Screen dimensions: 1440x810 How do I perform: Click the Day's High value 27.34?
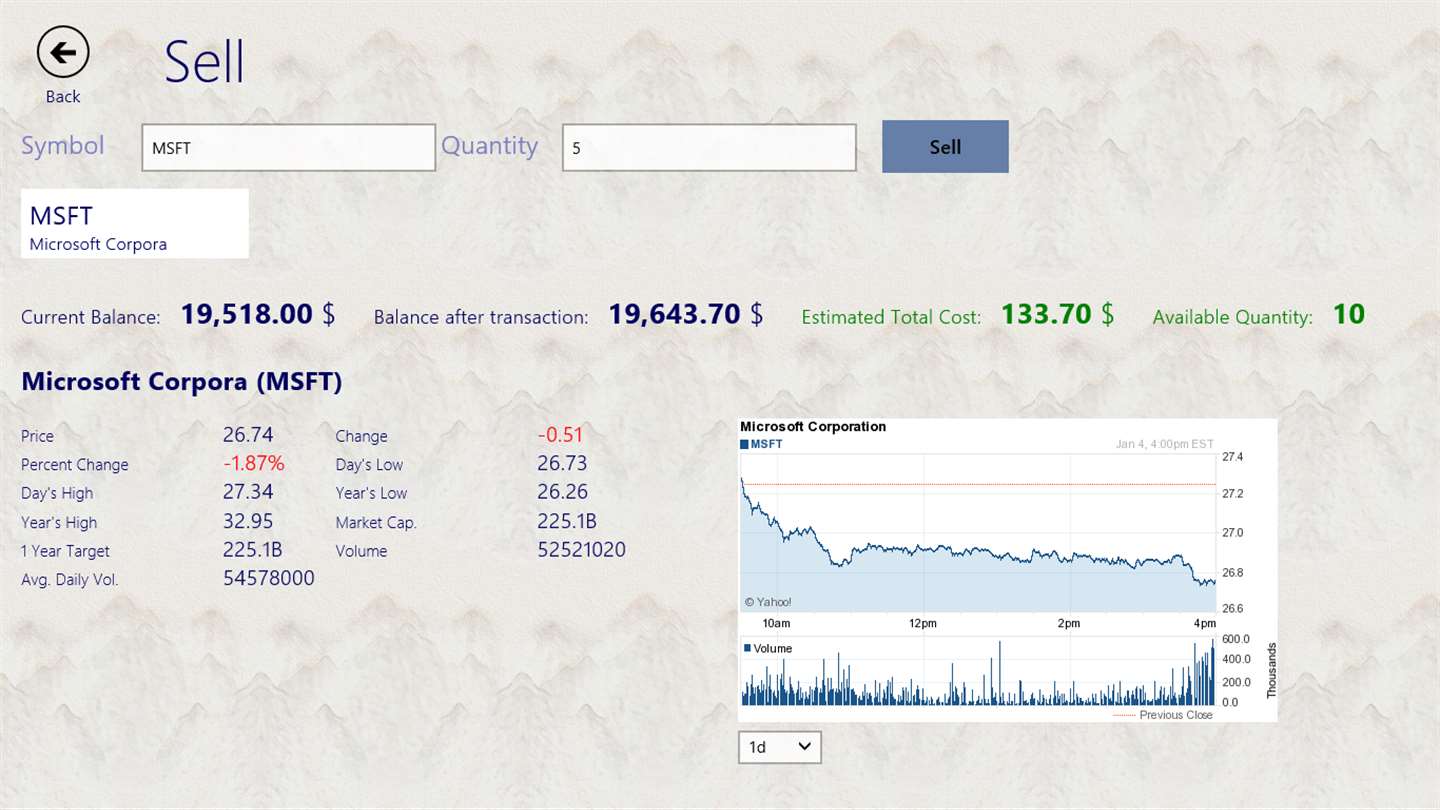248,492
